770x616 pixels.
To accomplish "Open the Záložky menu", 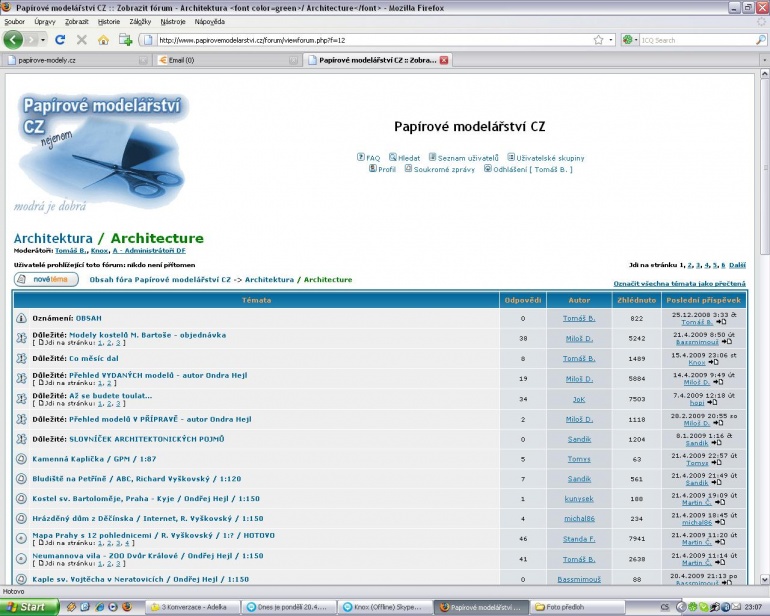I will click(140, 22).
